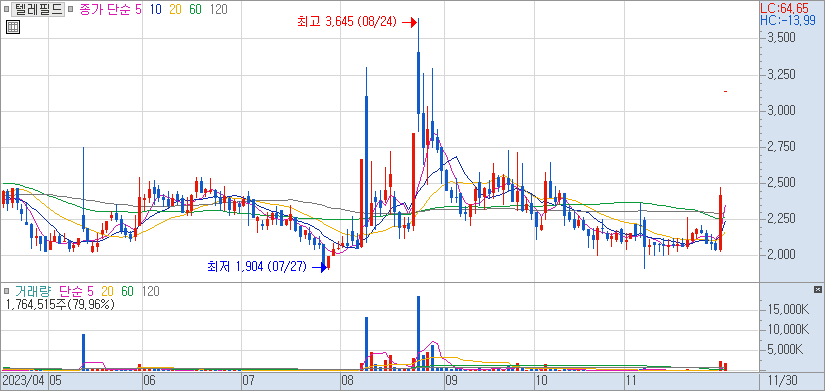
Task: Click the 05 month label on date axis
Action: point(56,379)
